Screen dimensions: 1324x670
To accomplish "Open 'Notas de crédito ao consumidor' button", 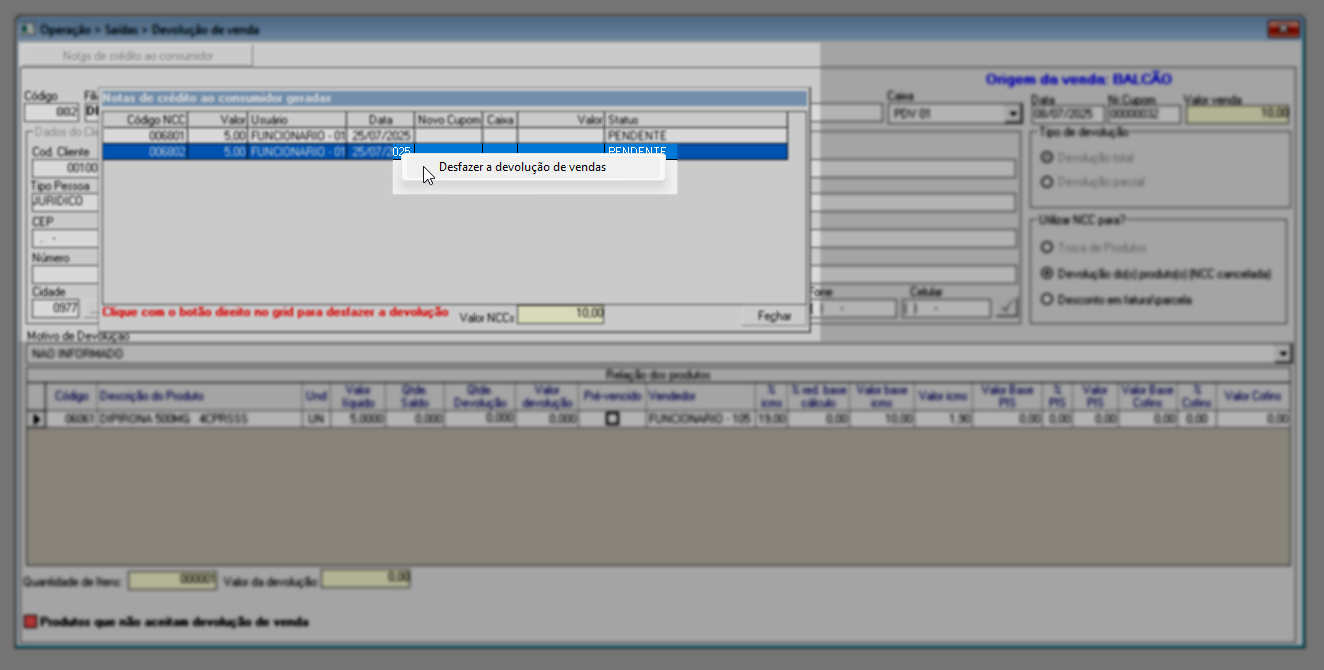I will pyautogui.click(x=138, y=56).
